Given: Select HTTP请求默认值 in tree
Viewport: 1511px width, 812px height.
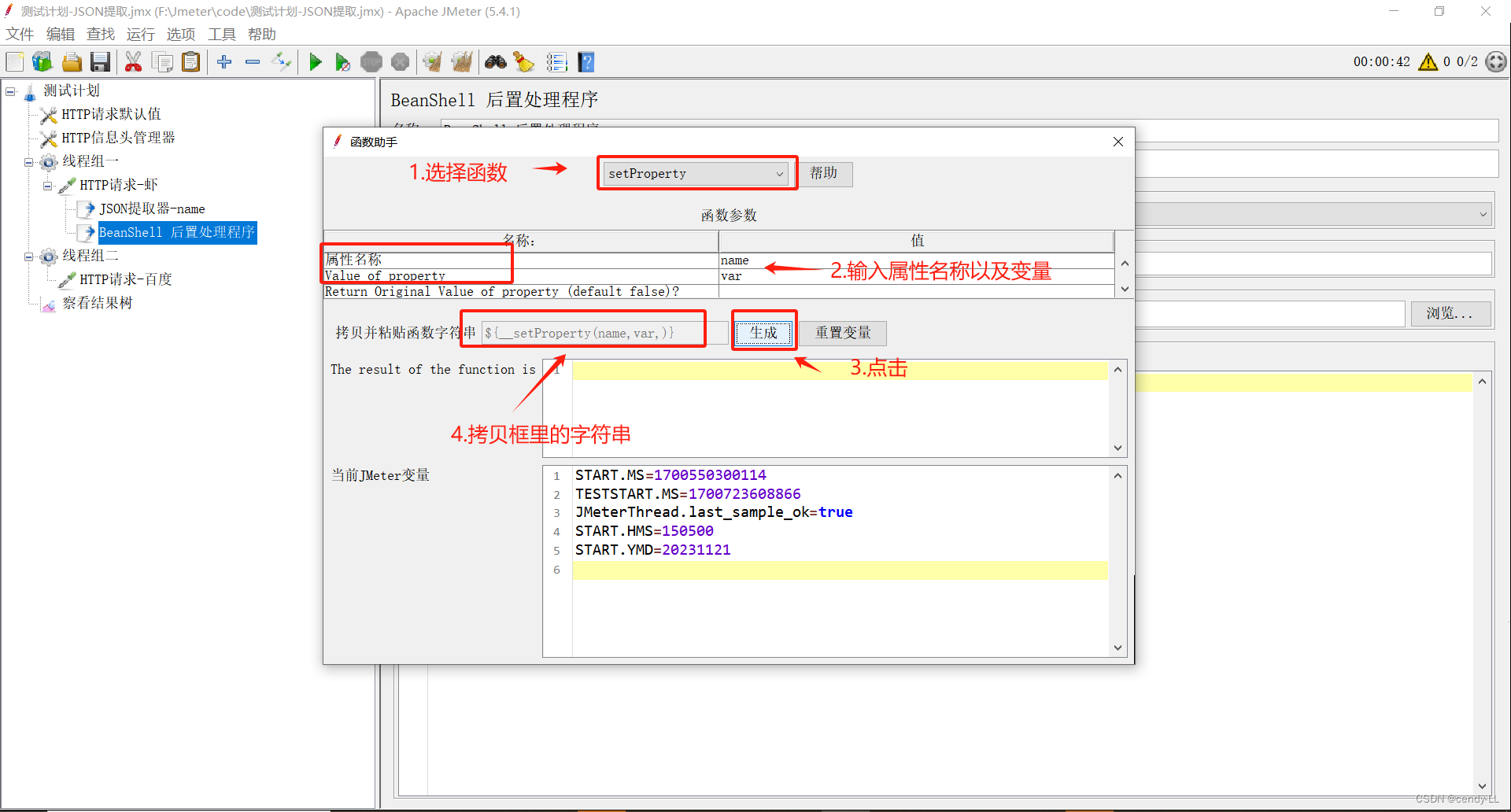Looking at the screenshot, I should click(x=111, y=114).
